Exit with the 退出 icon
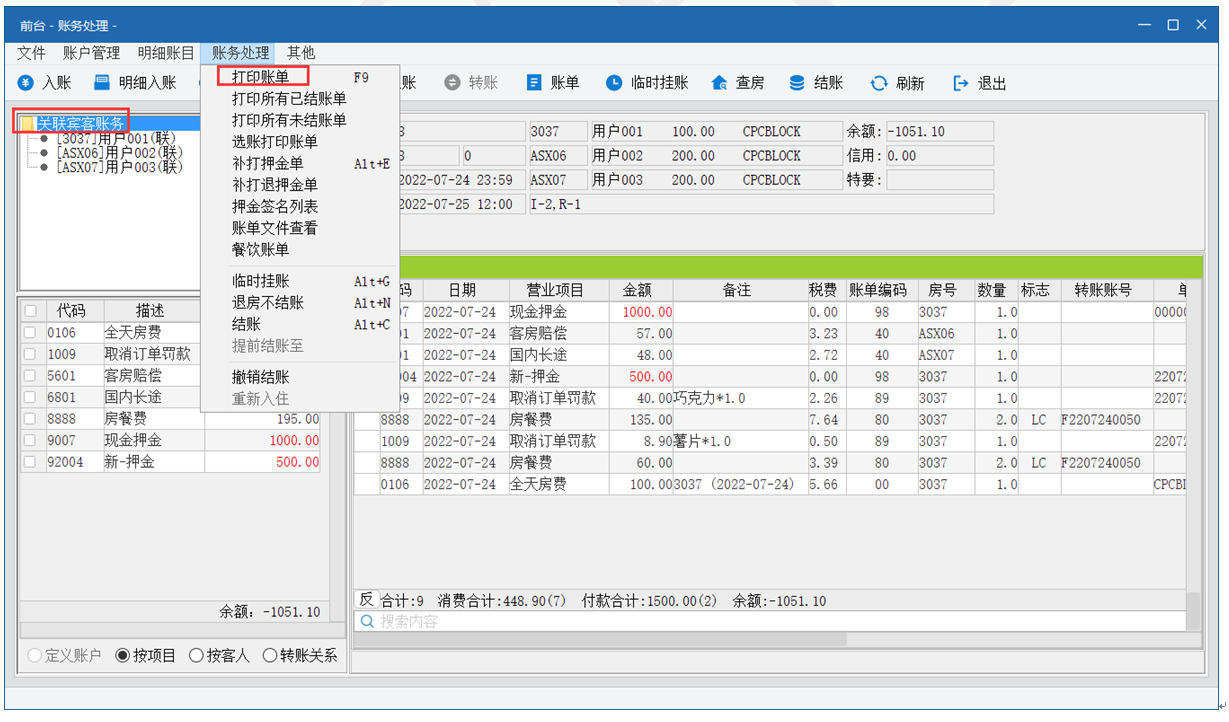 coord(961,83)
